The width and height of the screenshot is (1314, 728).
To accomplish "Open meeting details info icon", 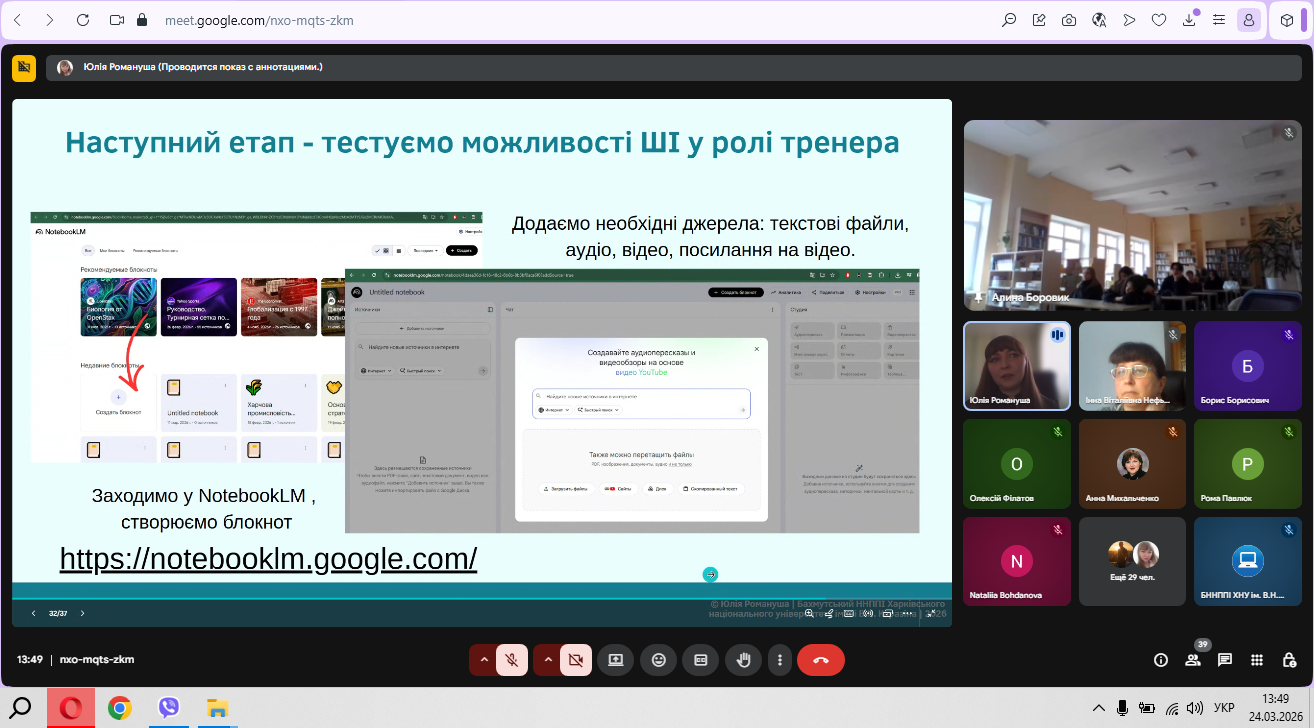I will [1161, 660].
